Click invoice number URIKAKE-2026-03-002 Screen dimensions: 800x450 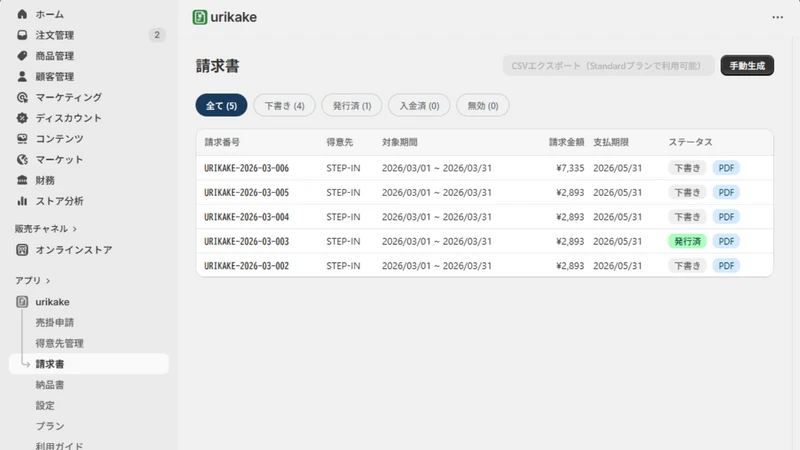click(x=246, y=266)
